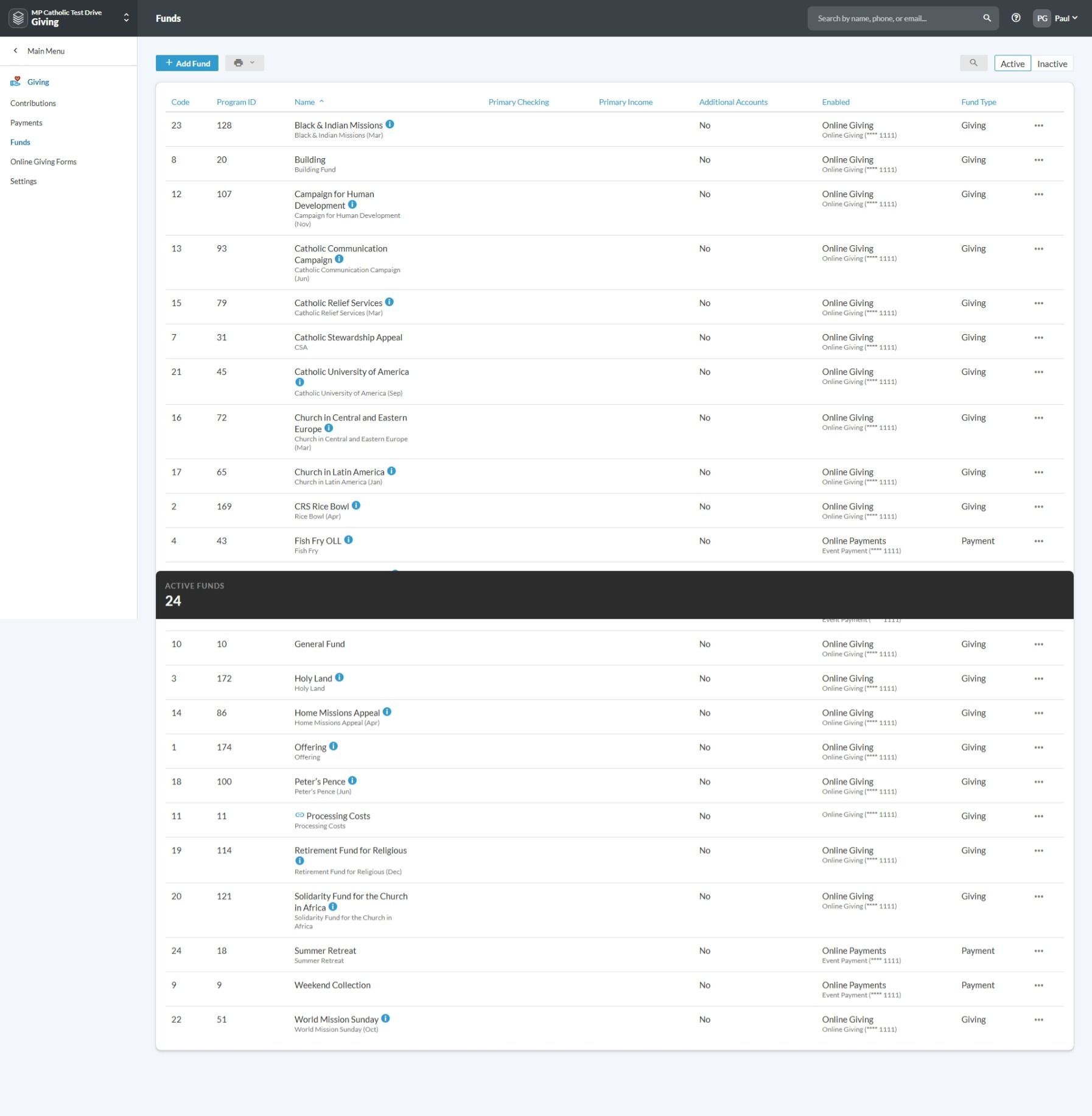Click the info icon under Catholic University of America
1092x1116 pixels.
(x=299, y=382)
